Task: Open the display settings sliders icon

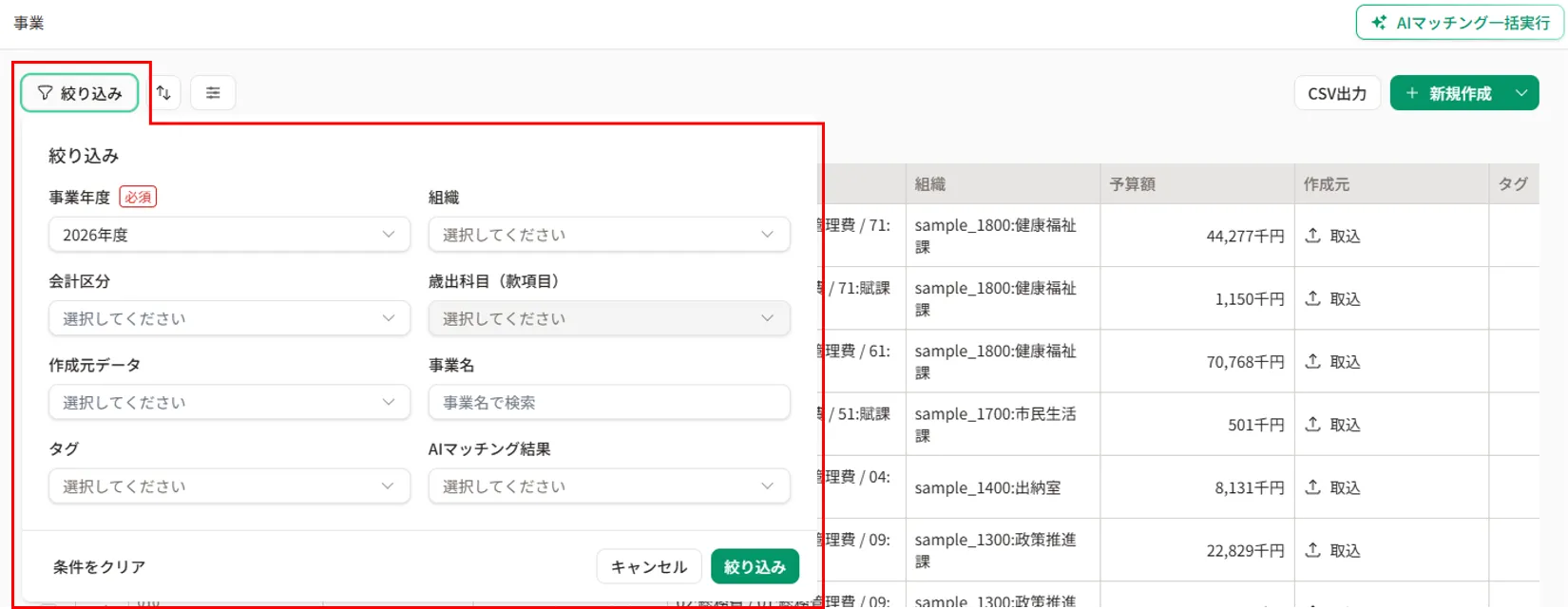Action: point(213,93)
